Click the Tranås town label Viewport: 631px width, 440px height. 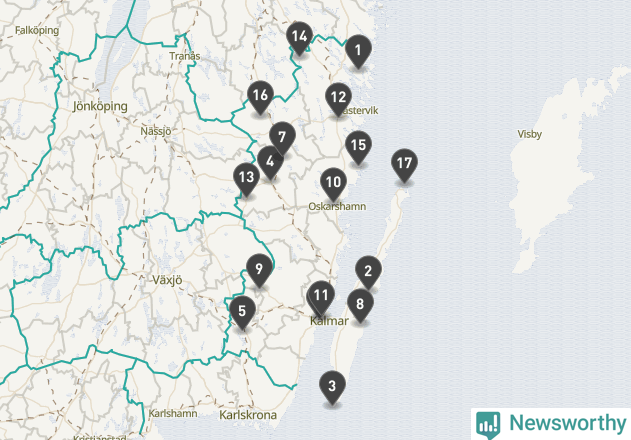[185, 56]
